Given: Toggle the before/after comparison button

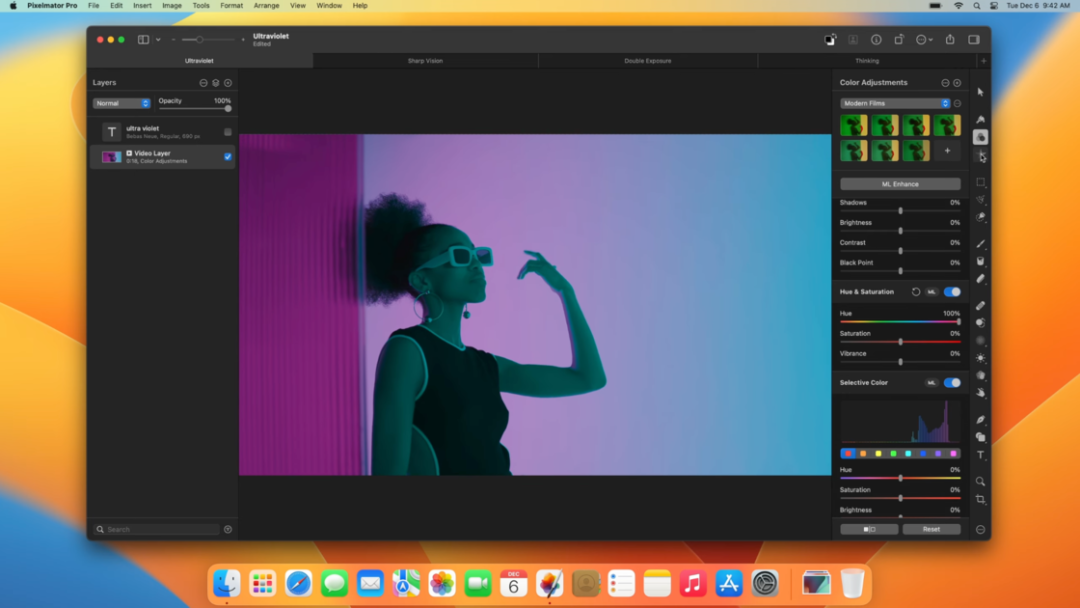Looking at the screenshot, I should 869,530.
